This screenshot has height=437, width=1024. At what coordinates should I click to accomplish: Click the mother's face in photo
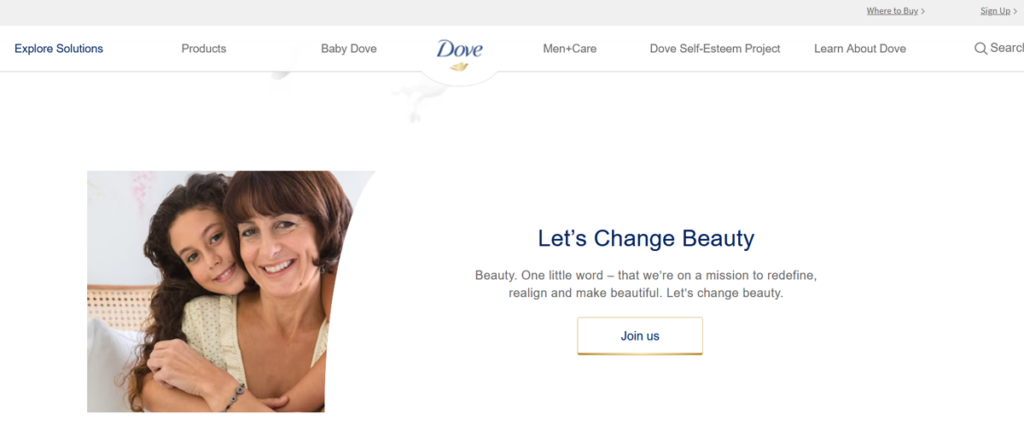point(280,251)
